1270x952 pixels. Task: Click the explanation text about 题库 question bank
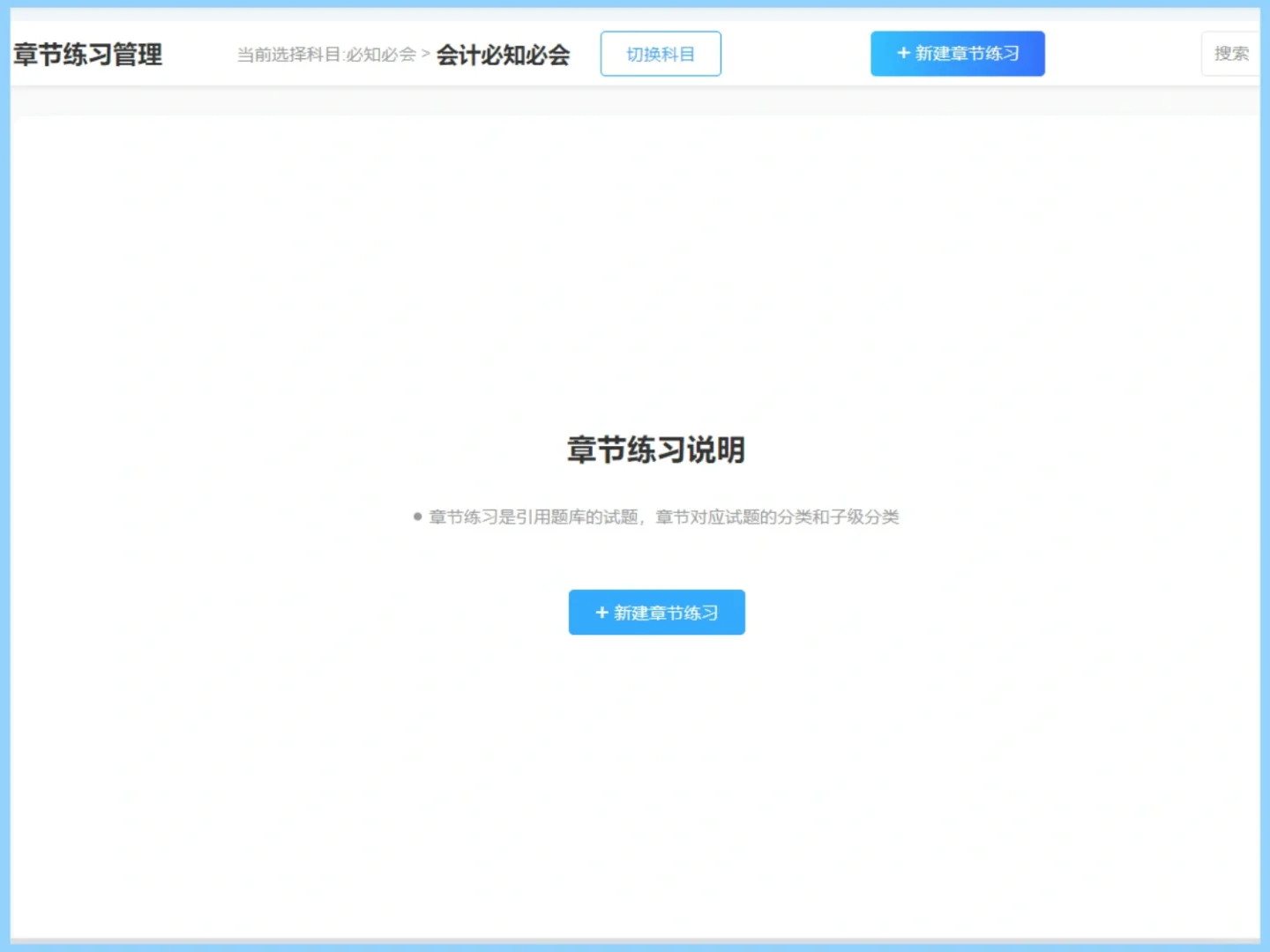[663, 517]
